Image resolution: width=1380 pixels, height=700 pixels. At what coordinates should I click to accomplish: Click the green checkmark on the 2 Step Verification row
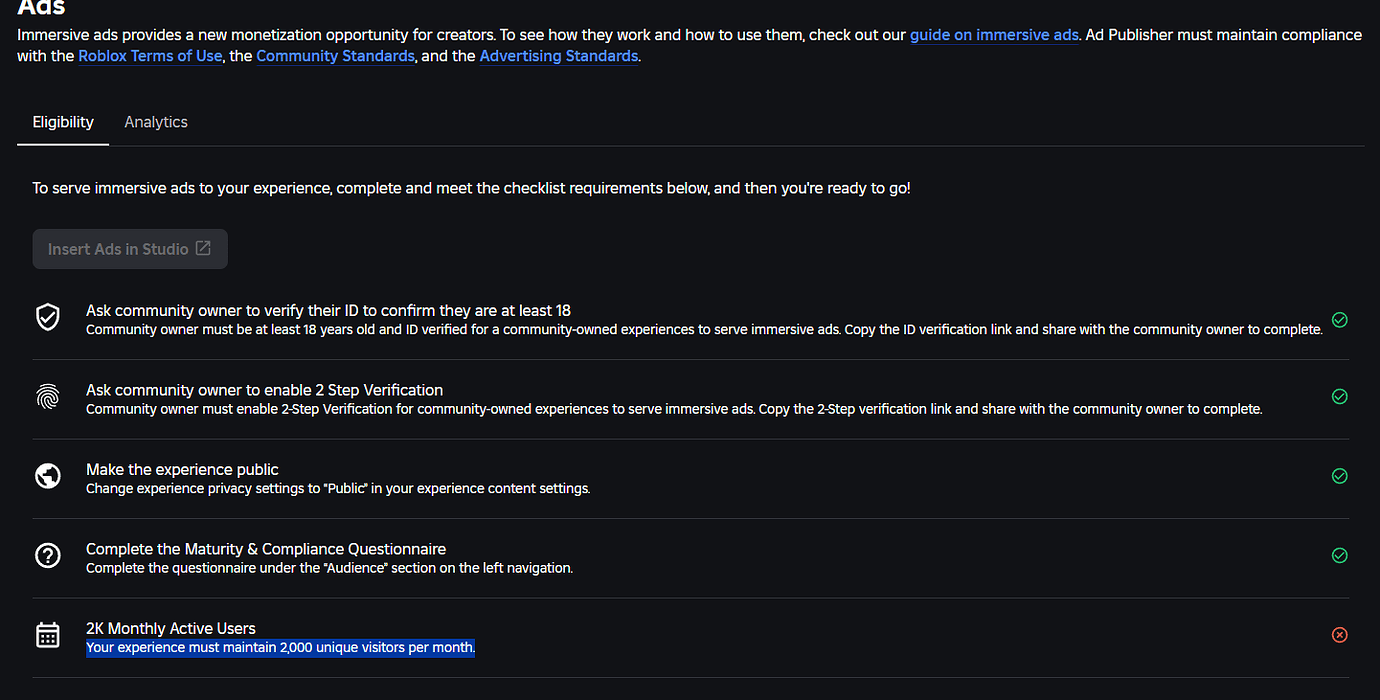click(1340, 396)
